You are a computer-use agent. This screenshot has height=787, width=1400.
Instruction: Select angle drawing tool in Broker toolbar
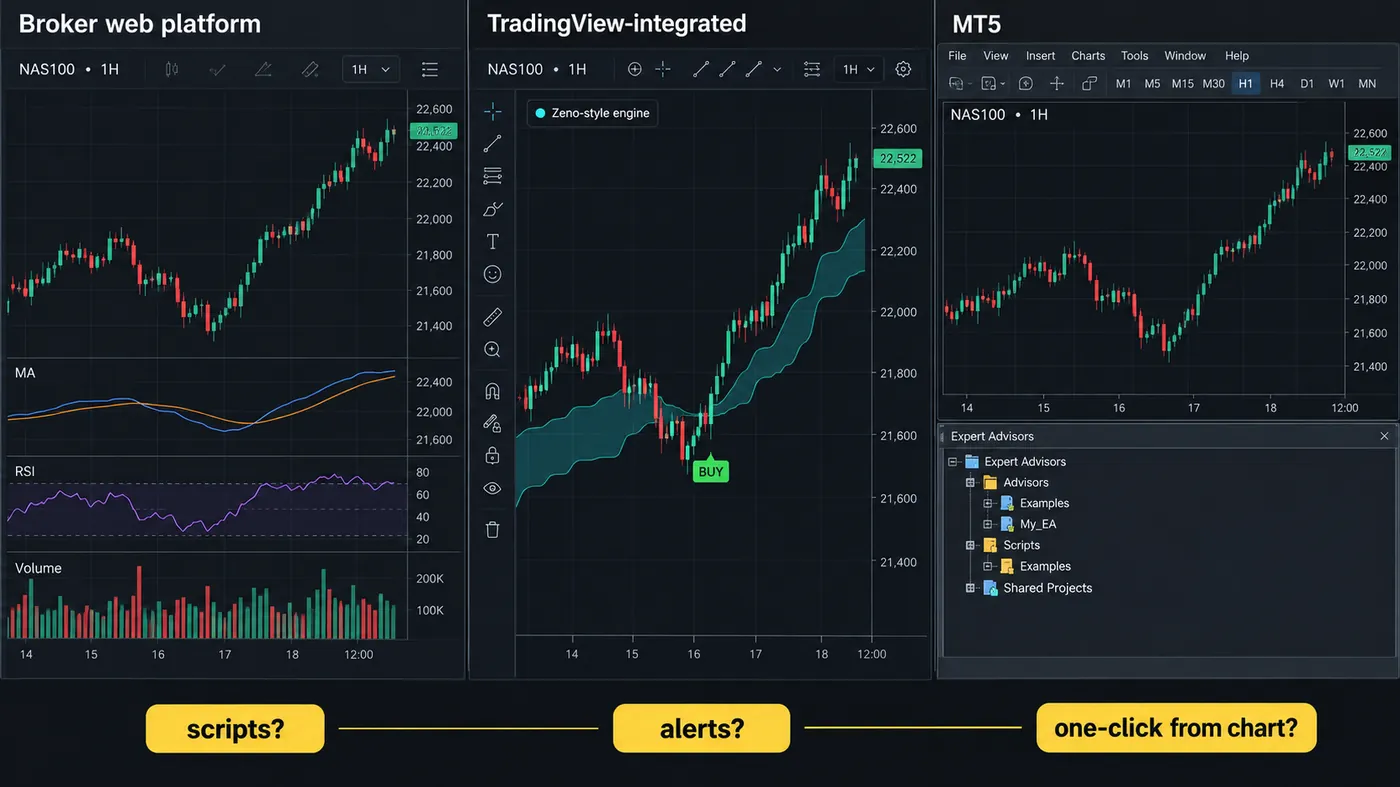click(x=263, y=69)
